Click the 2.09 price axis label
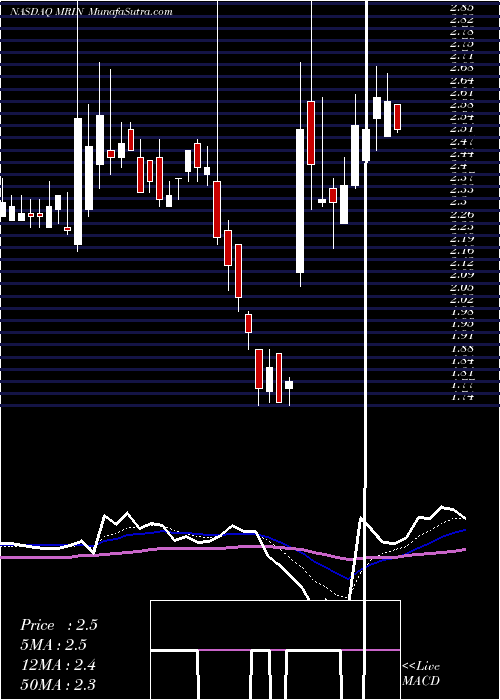This screenshot has height=700, width=500. tap(462, 275)
